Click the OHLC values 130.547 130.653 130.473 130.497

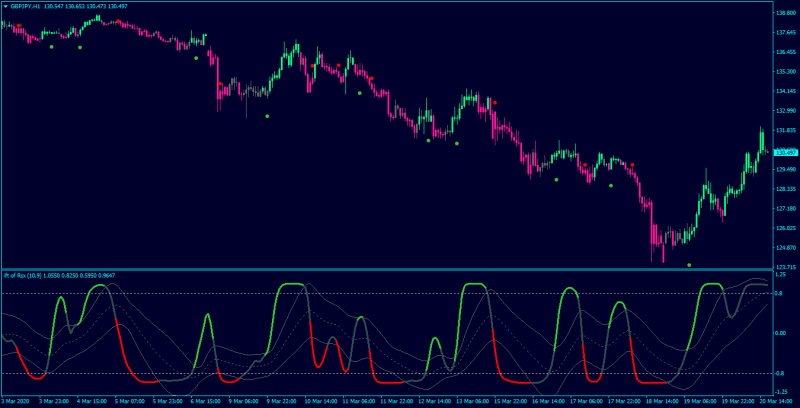click(x=86, y=7)
